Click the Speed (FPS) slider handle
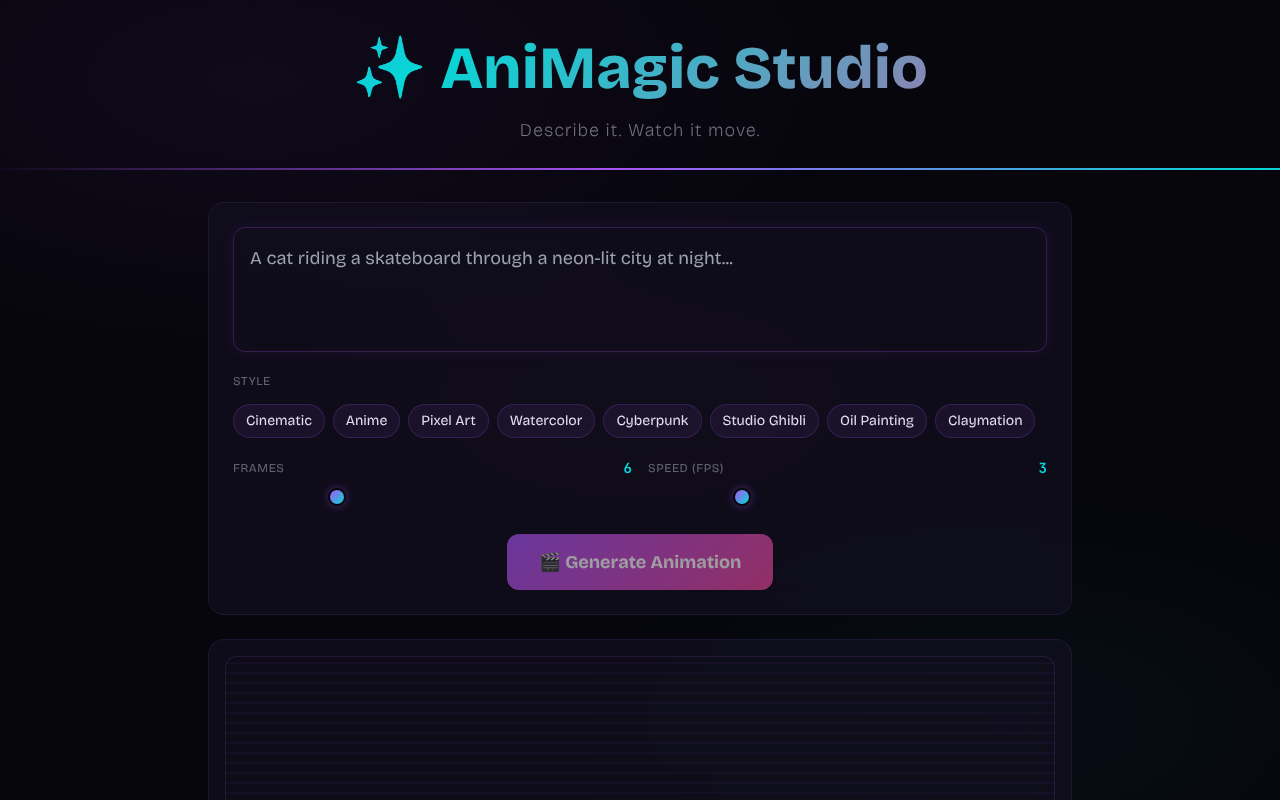1280x800 pixels. (x=742, y=497)
